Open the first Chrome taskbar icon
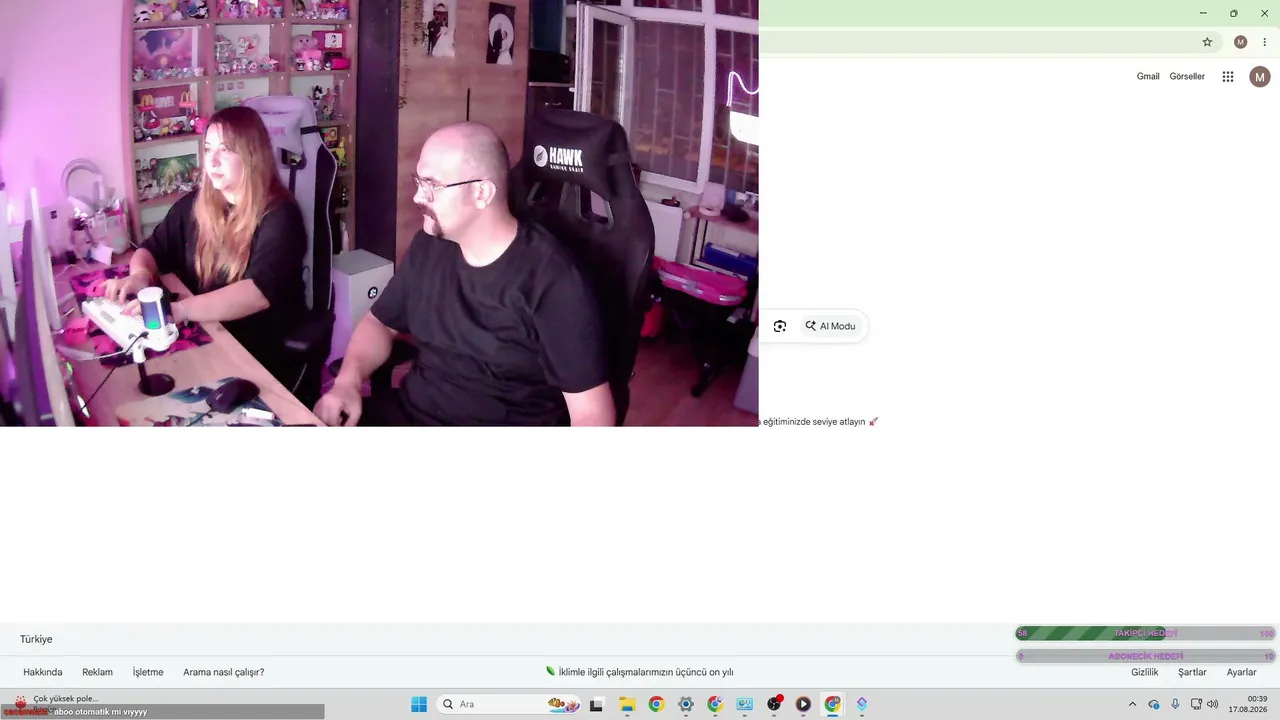This screenshot has height=720, width=1280. tap(656, 704)
